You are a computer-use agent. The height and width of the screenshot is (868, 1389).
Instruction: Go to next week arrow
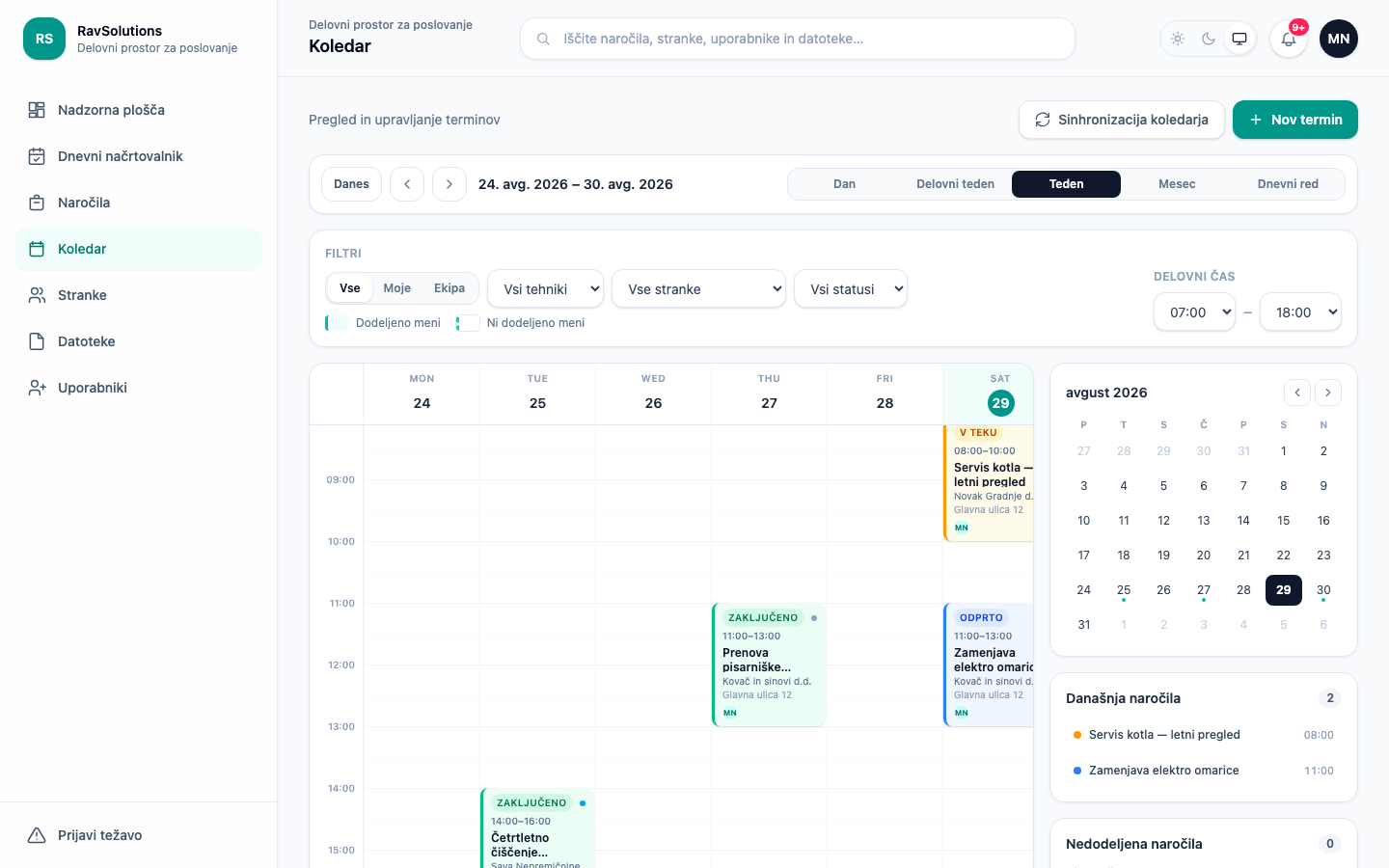(449, 184)
